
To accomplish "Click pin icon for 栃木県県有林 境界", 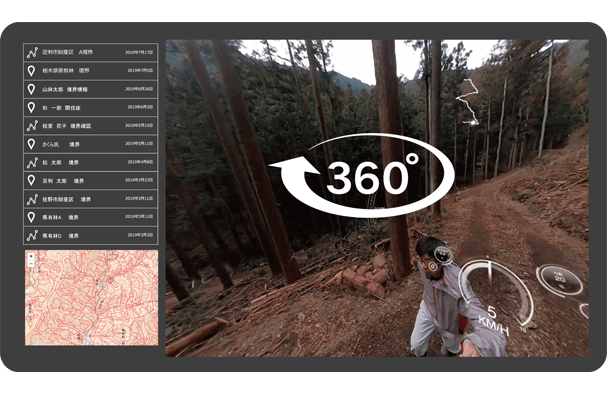I will pos(31,71).
